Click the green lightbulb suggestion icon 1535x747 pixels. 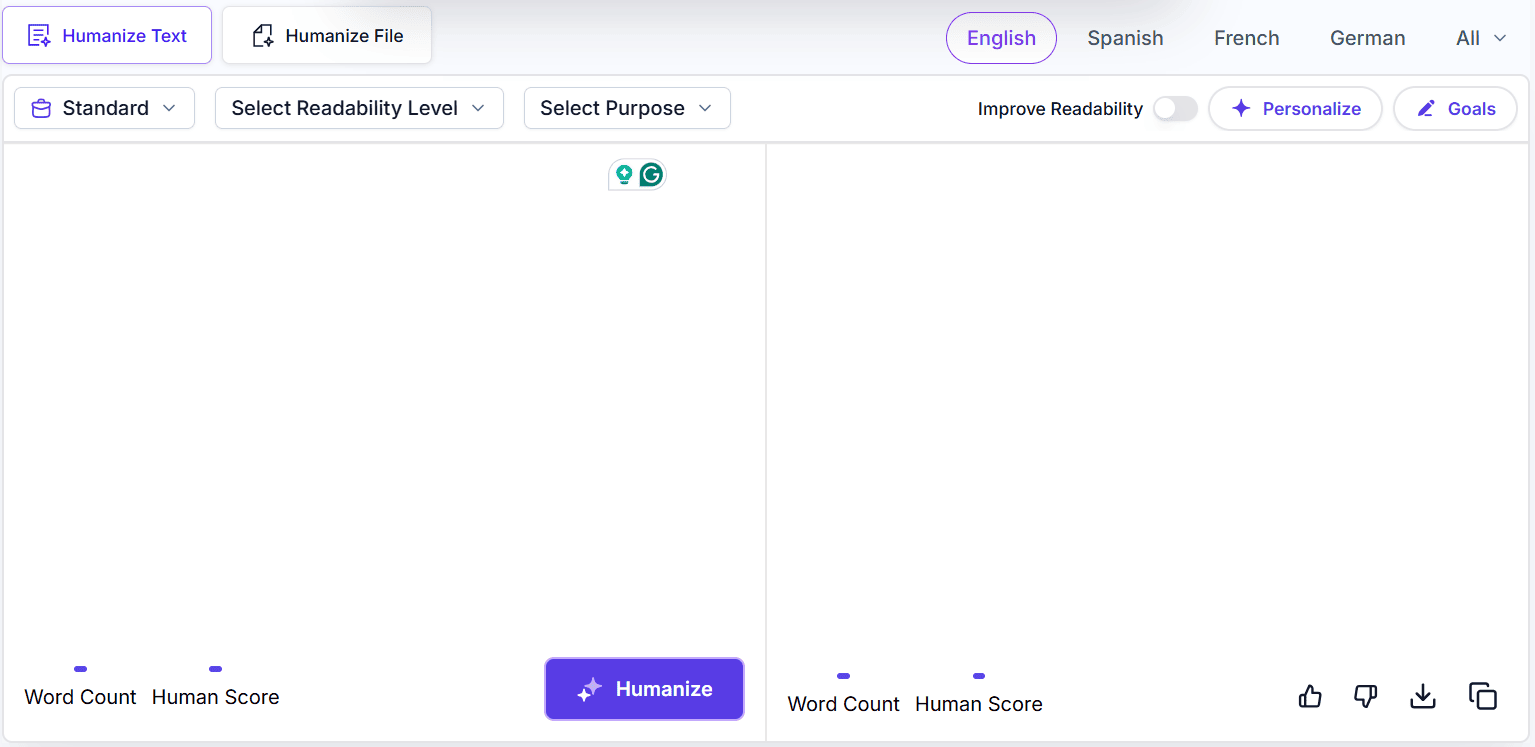[624, 175]
